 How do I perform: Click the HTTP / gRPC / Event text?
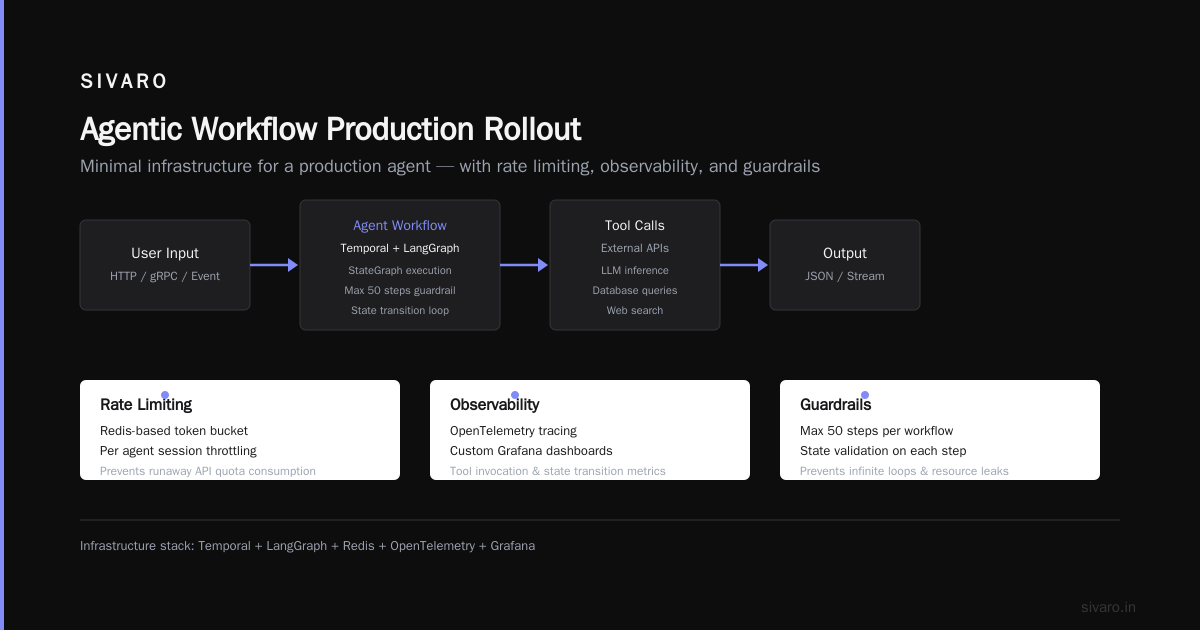(x=165, y=276)
